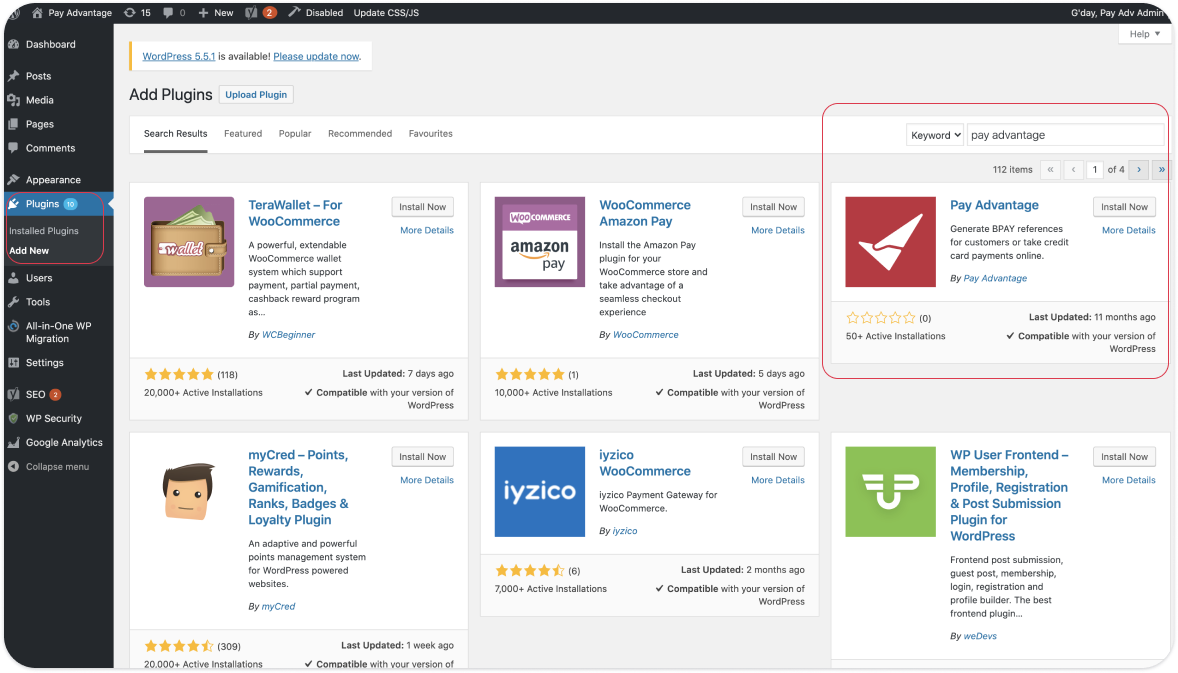Install WooCommerce Amazon Pay now
This screenshot has height=673, width=1178.
click(x=773, y=207)
